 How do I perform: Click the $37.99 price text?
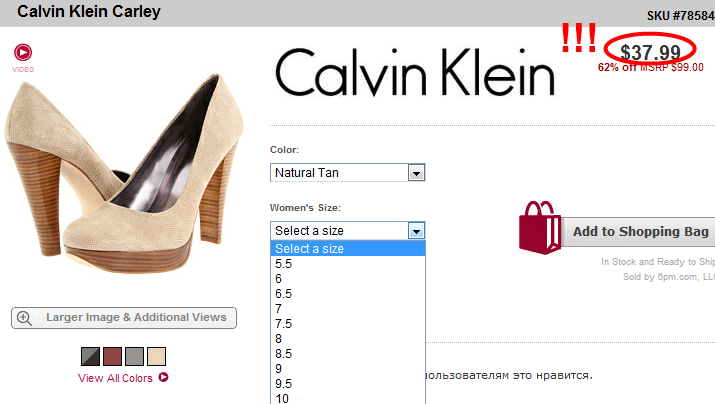coord(650,52)
